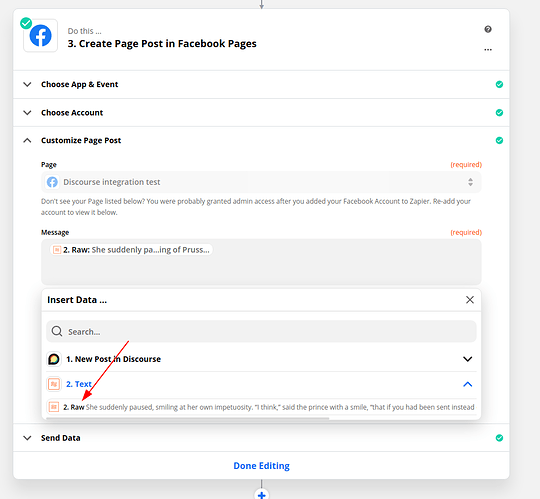Click the Discourse logo in Insert Data
The width and height of the screenshot is (540, 499).
coord(54,359)
